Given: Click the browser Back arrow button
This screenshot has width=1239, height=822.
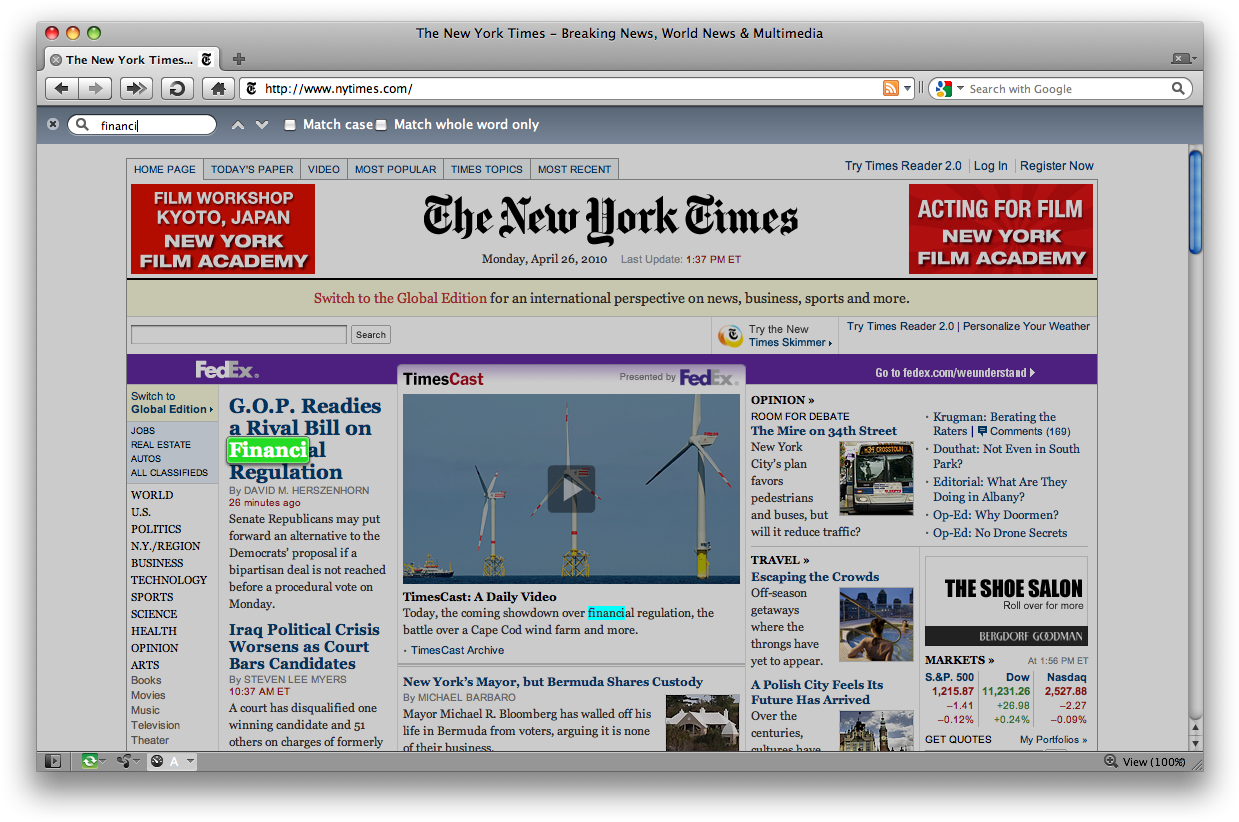Looking at the screenshot, I should click(x=62, y=89).
